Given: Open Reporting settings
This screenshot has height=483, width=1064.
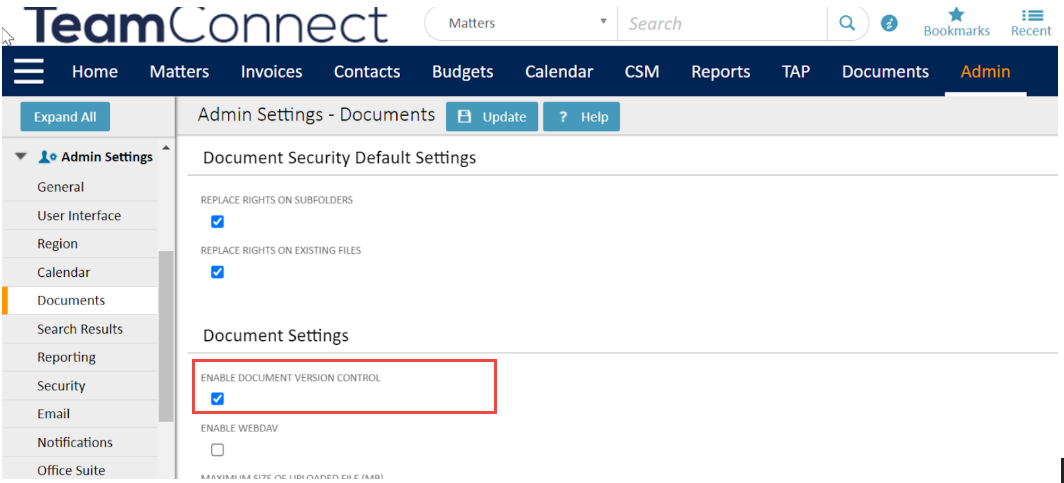Looking at the screenshot, I should tap(80, 357).
